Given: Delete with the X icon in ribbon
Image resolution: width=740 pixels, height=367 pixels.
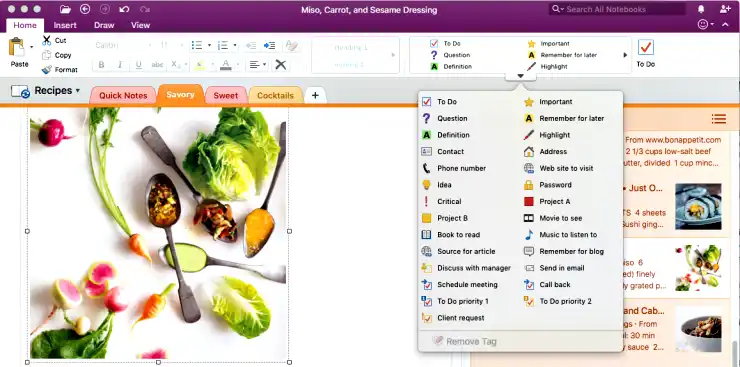Looking at the screenshot, I should point(281,65).
